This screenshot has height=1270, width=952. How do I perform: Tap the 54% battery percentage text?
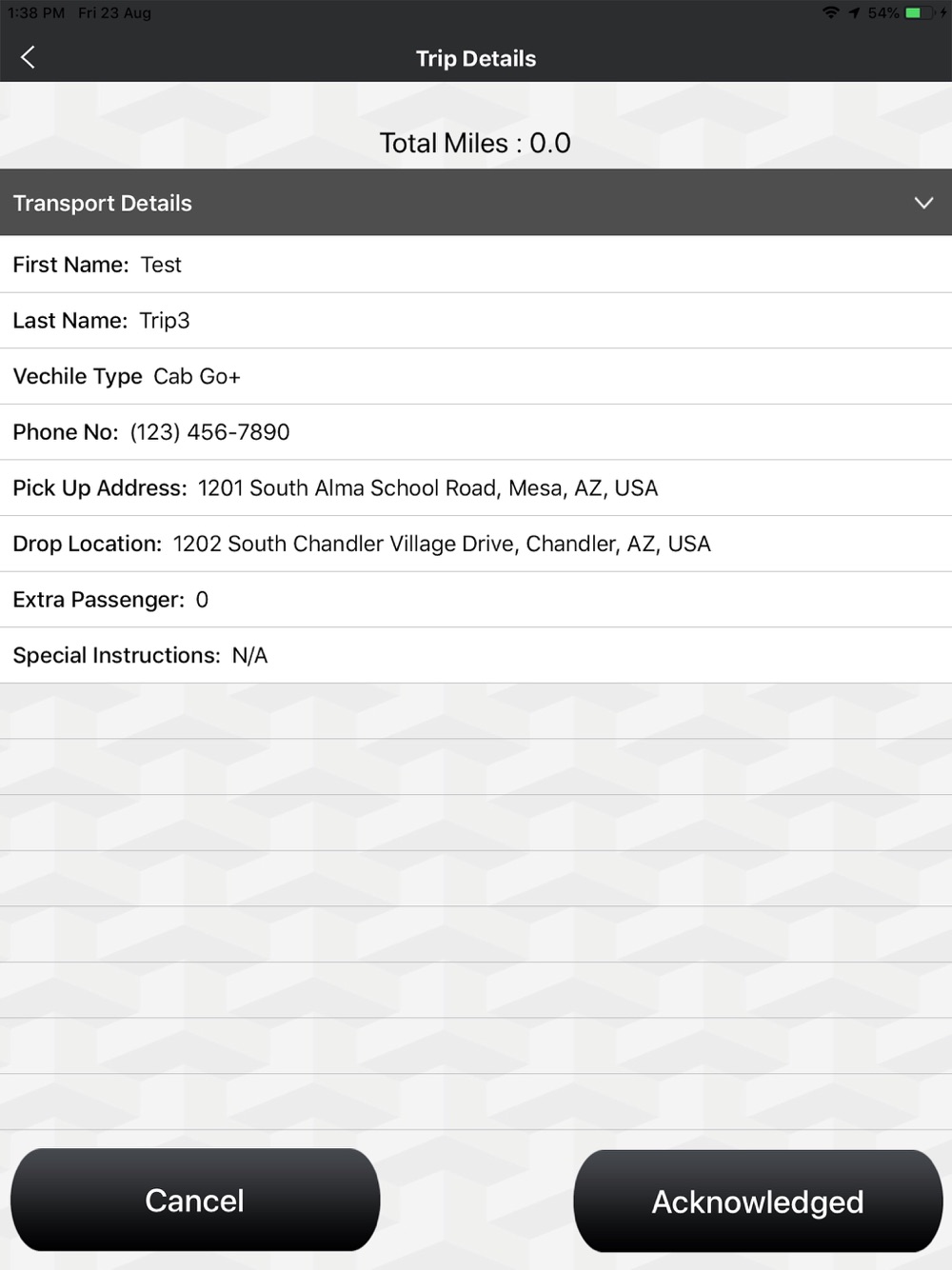883,12
